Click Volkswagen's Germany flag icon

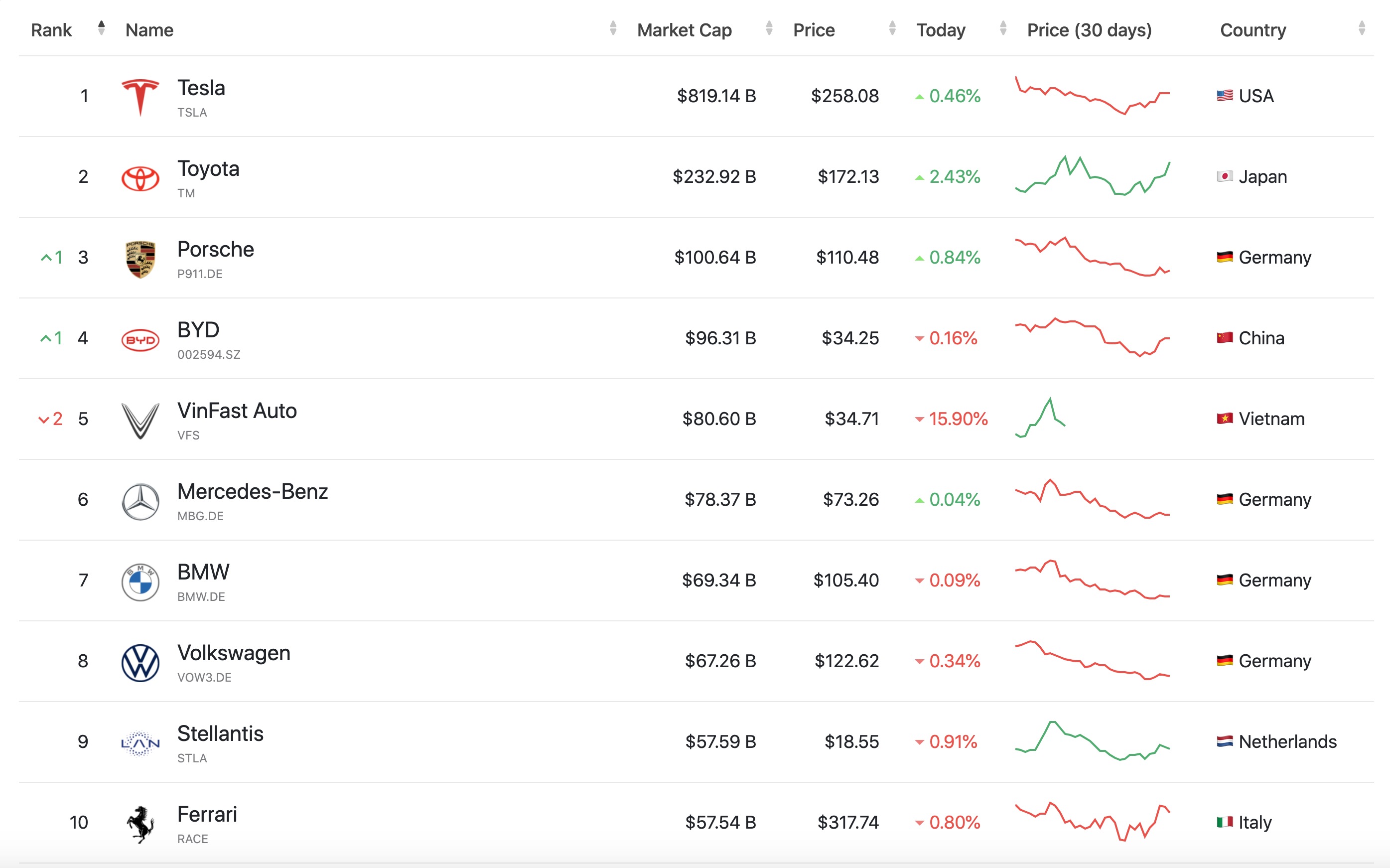pos(1224,661)
